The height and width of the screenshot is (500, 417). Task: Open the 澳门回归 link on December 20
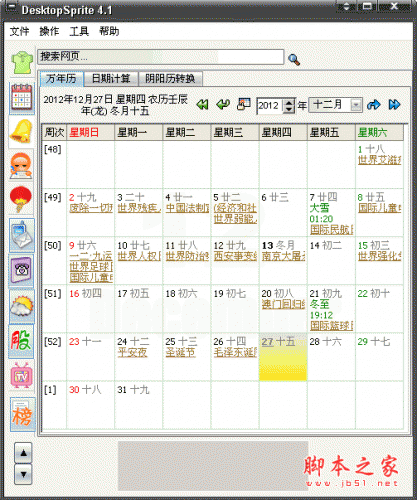[x=283, y=304]
